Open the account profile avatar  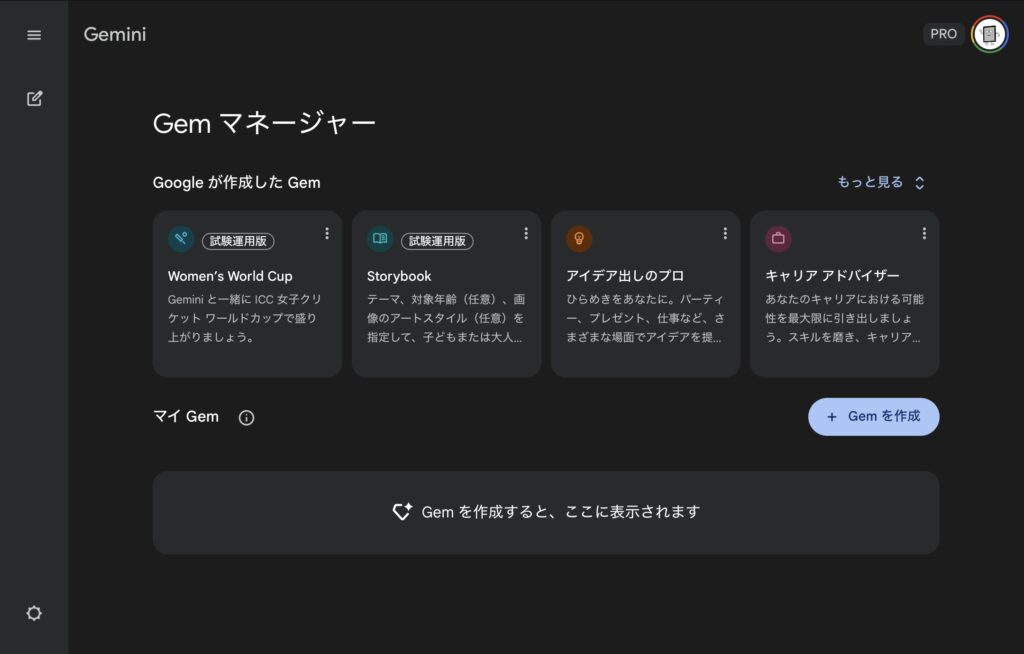[x=989, y=34]
